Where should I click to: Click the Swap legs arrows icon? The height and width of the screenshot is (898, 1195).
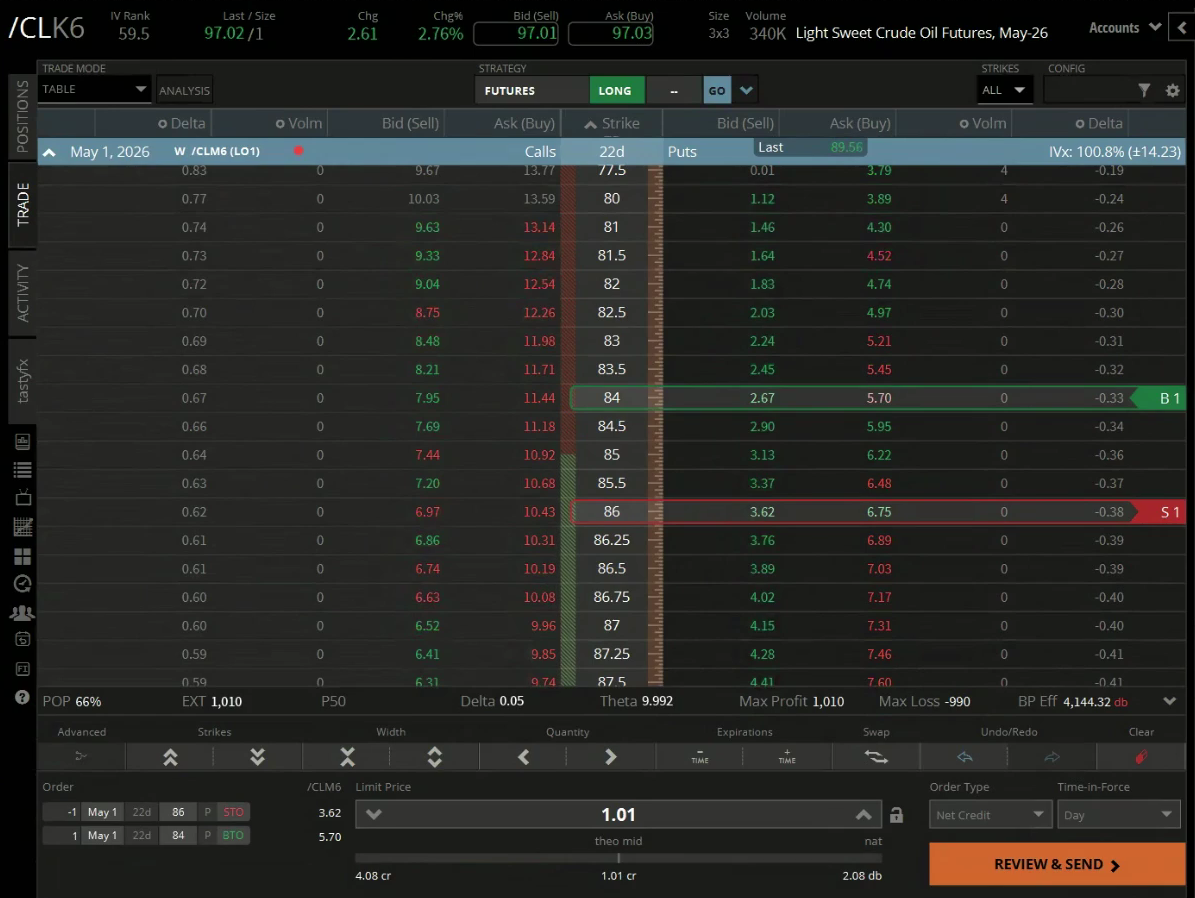(x=876, y=757)
